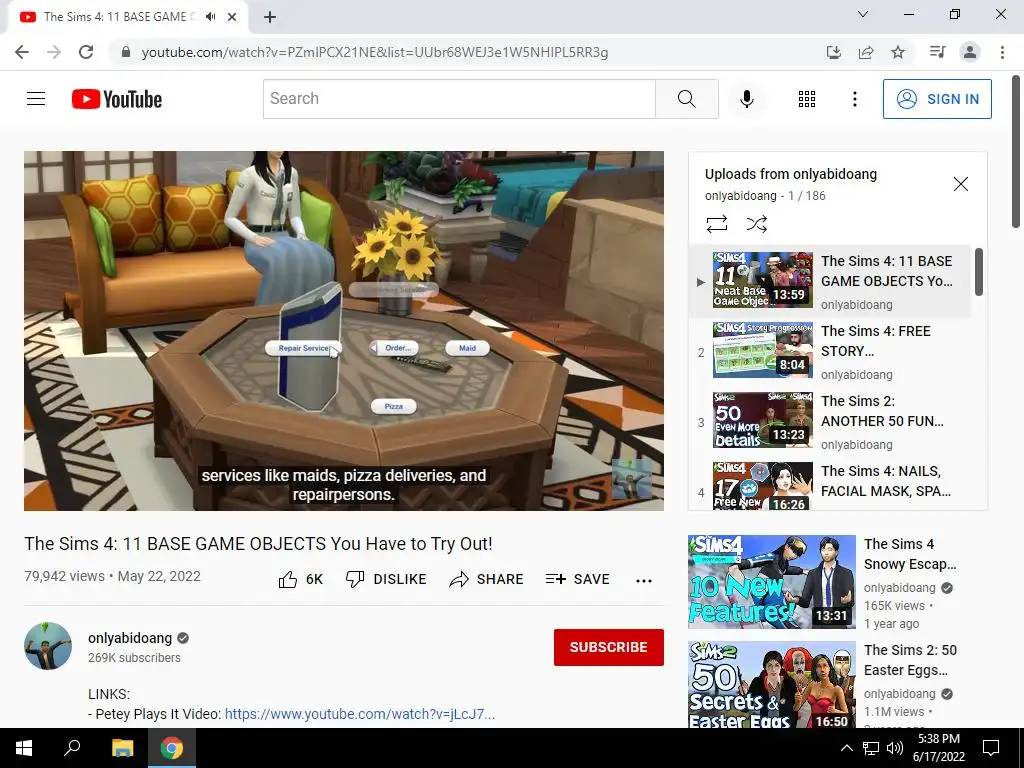This screenshot has width=1024, height=768.
Task: Open onlyabidoang channel name link
Action: pos(130,638)
